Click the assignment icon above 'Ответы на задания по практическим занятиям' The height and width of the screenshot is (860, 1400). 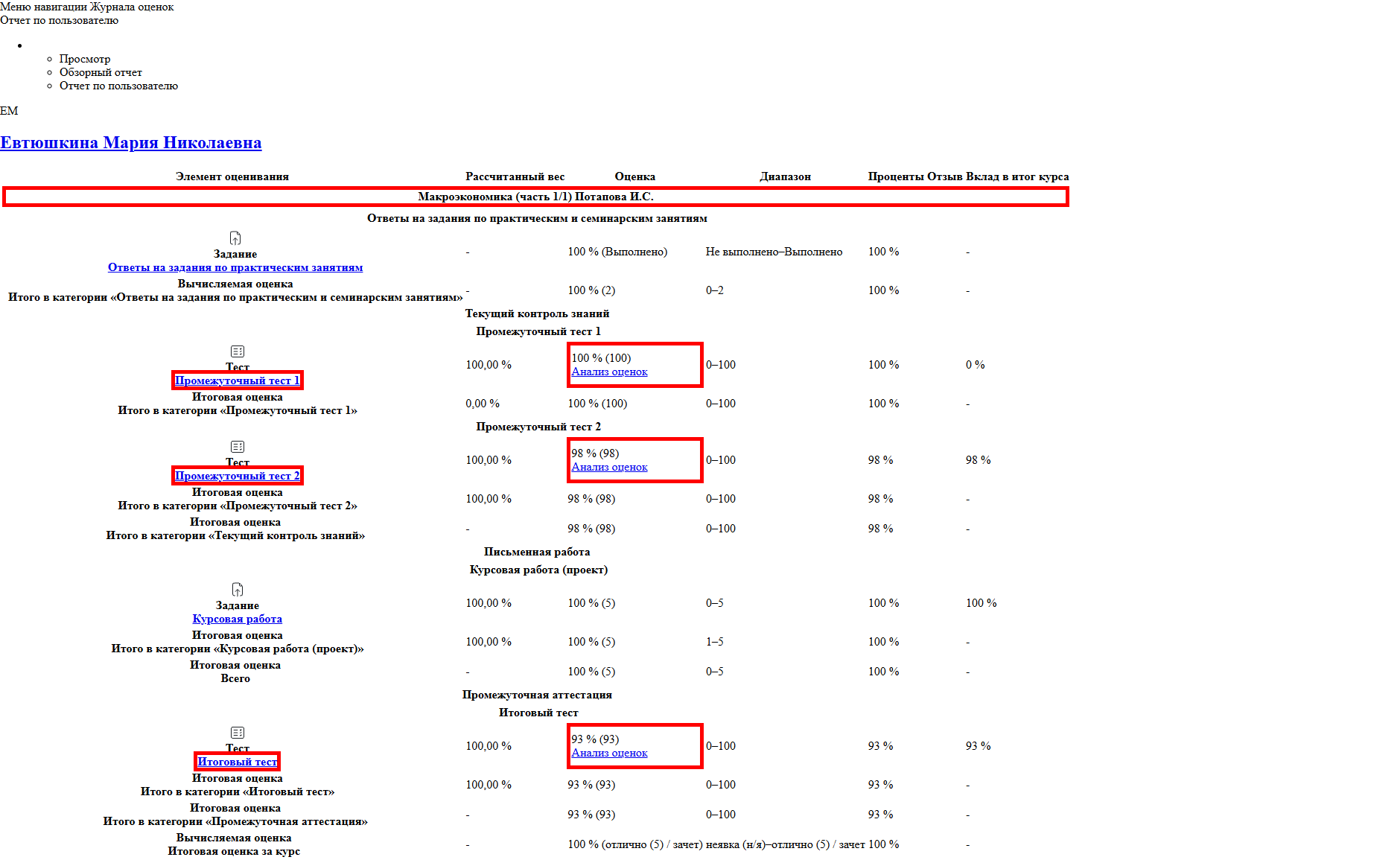235,238
